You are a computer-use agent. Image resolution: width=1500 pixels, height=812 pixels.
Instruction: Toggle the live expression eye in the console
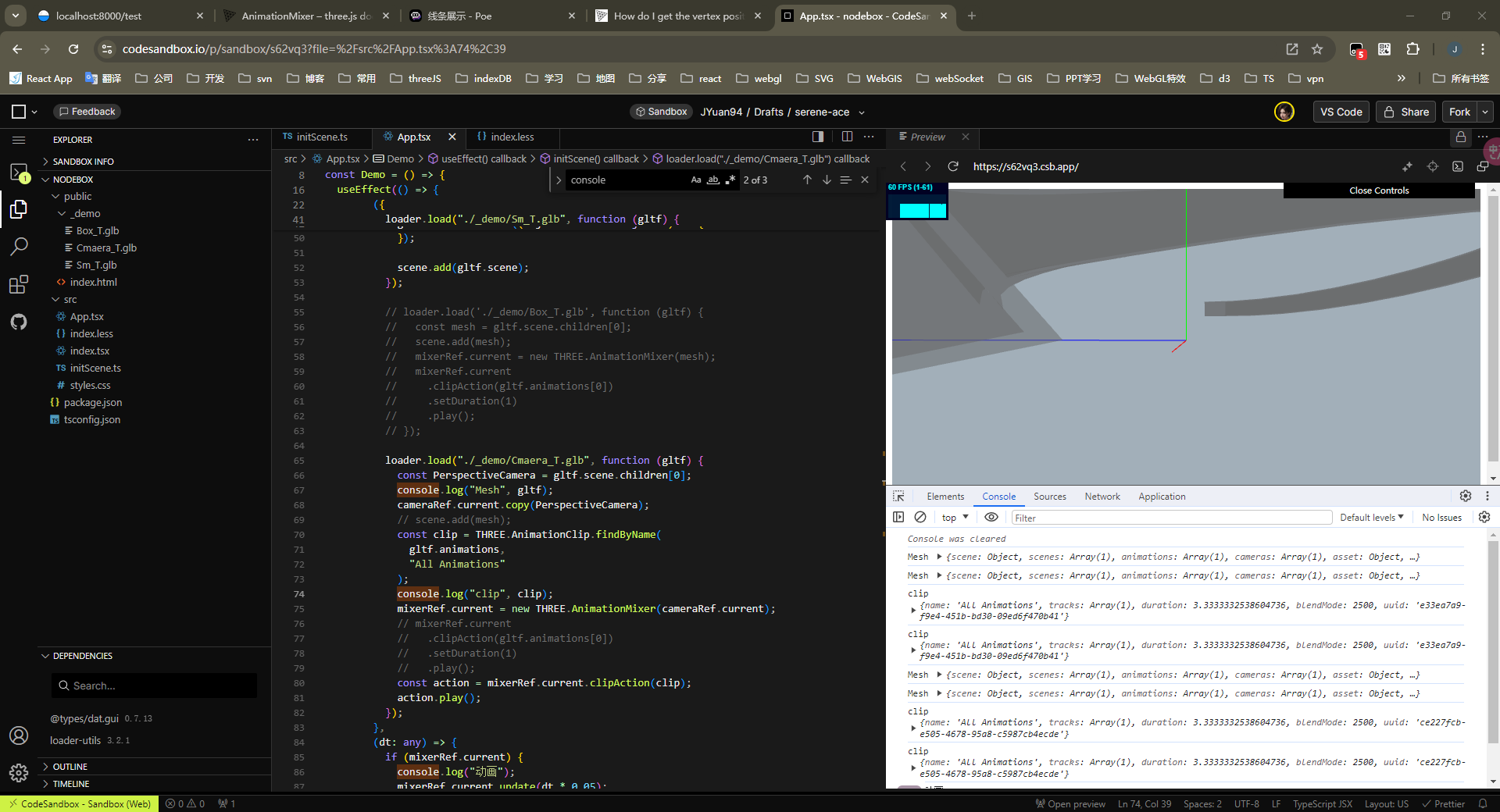[x=991, y=517]
